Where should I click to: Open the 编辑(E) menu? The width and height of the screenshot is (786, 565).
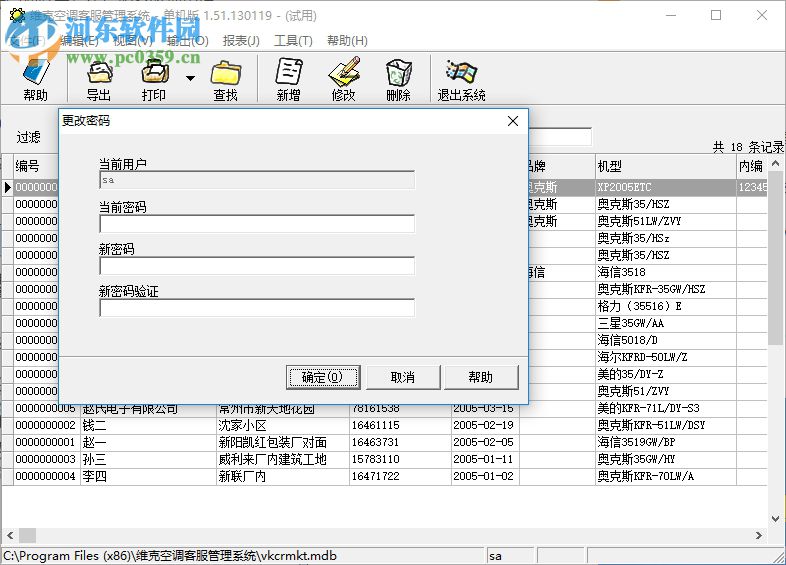(x=79, y=41)
